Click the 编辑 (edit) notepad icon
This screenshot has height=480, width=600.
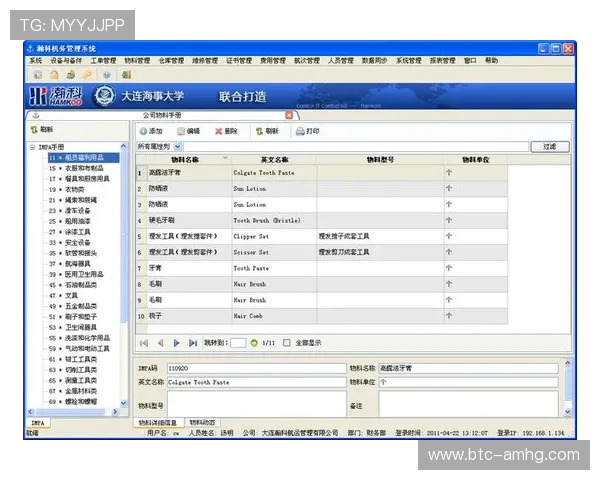(181, 131)
